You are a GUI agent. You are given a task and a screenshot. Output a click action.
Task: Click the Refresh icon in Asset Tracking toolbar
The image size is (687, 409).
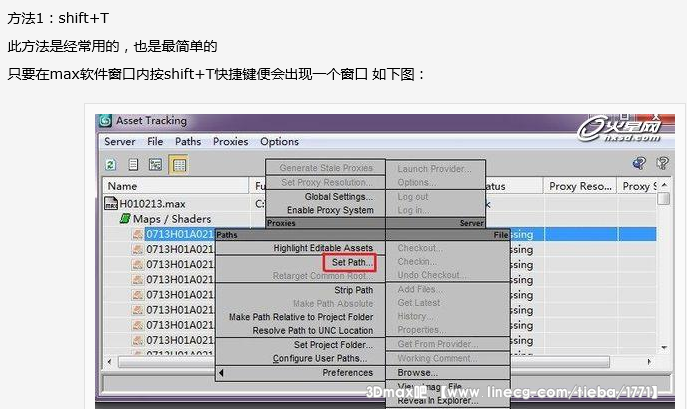click(x=110, y=165)
